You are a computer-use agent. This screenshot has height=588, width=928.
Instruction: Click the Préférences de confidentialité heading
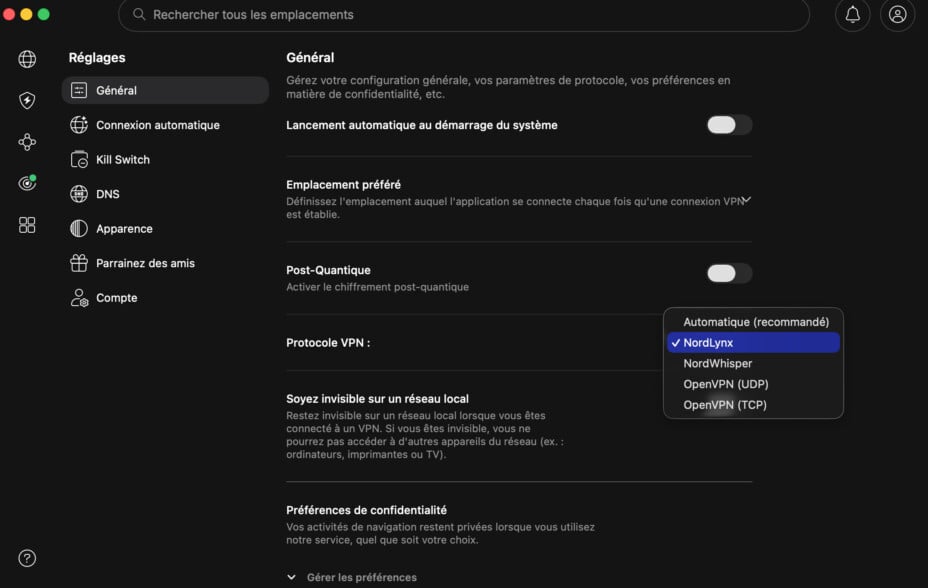pyautogui.click(x=366, y=510)
